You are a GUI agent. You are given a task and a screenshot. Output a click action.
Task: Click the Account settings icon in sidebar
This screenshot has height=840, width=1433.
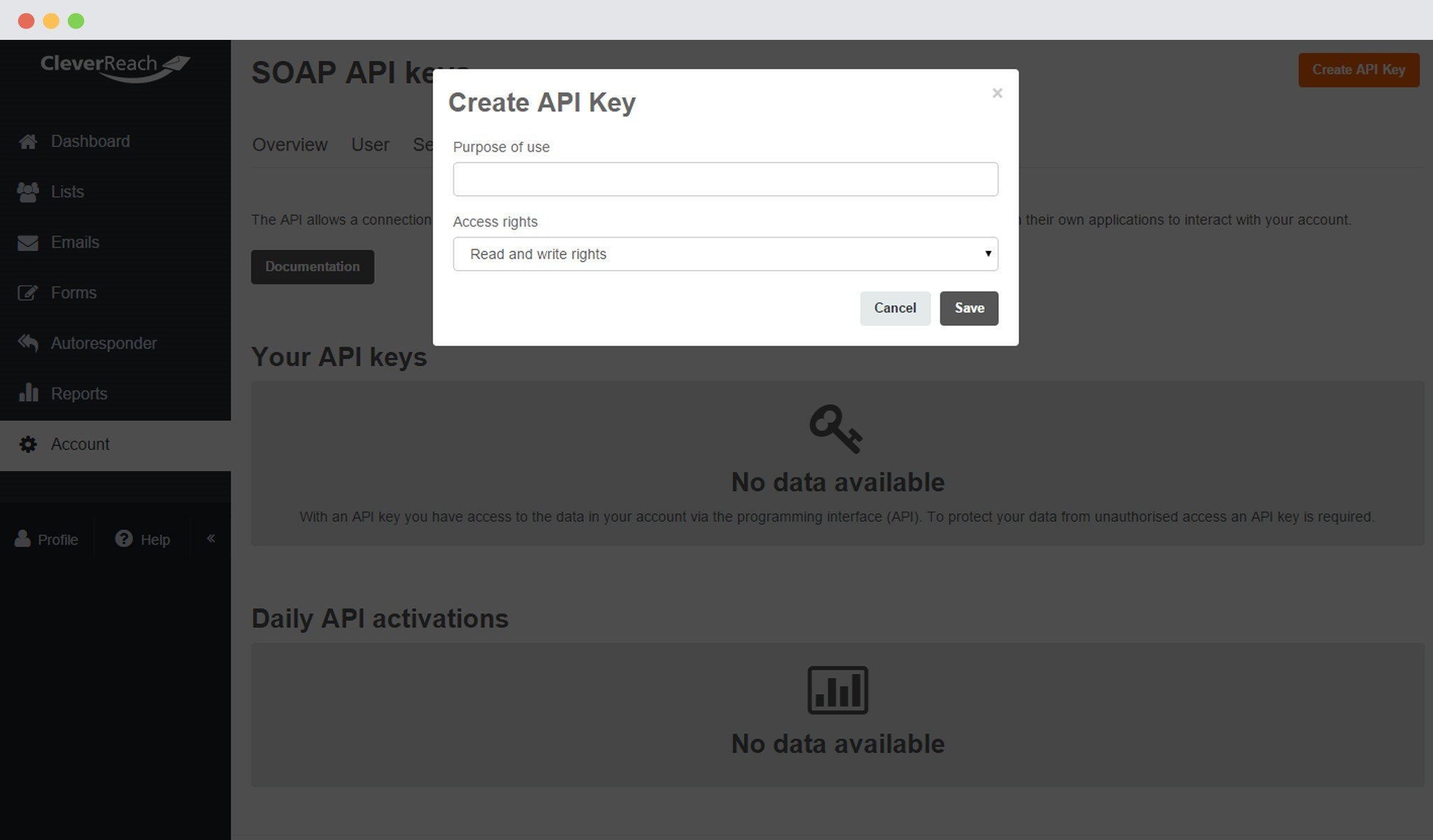pyautogui.click(x=27, y=443)
